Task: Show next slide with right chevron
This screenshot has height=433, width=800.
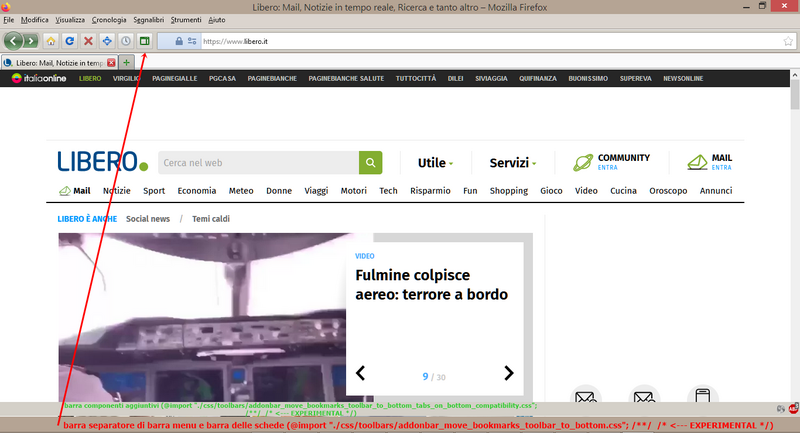Action: pyautogui.click(x=509, y=373)
